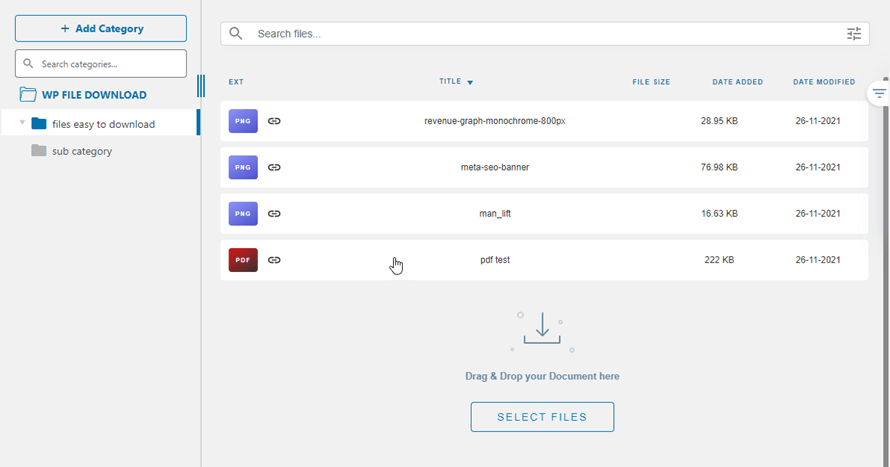Click the sidebar resize handle
890x467 pixels.
[201, 86]
